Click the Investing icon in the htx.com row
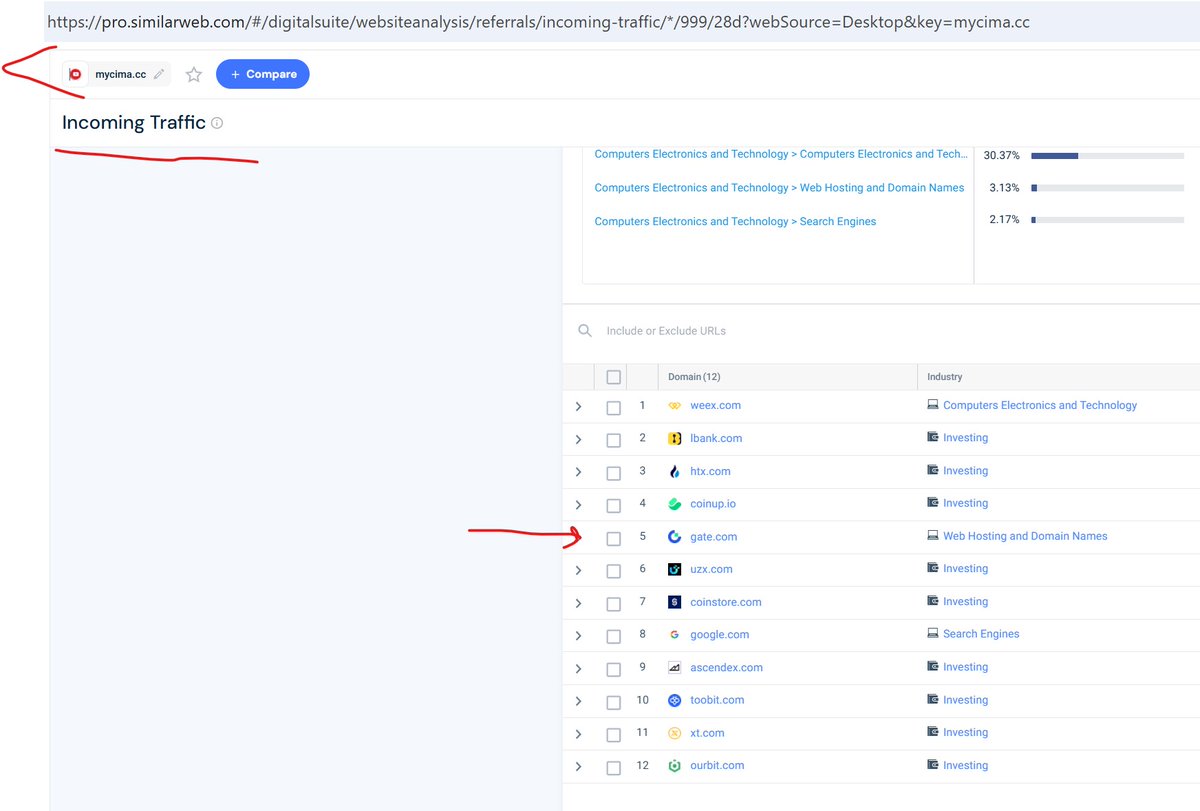Image resolution: width=1200 pixels, height=811 pixels. point(933,470)
